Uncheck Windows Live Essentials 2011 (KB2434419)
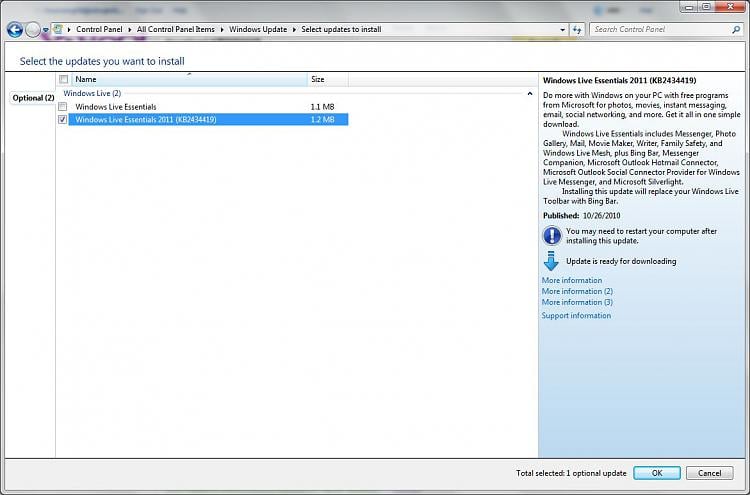750x495 pixels. click(x=63, y=120)
